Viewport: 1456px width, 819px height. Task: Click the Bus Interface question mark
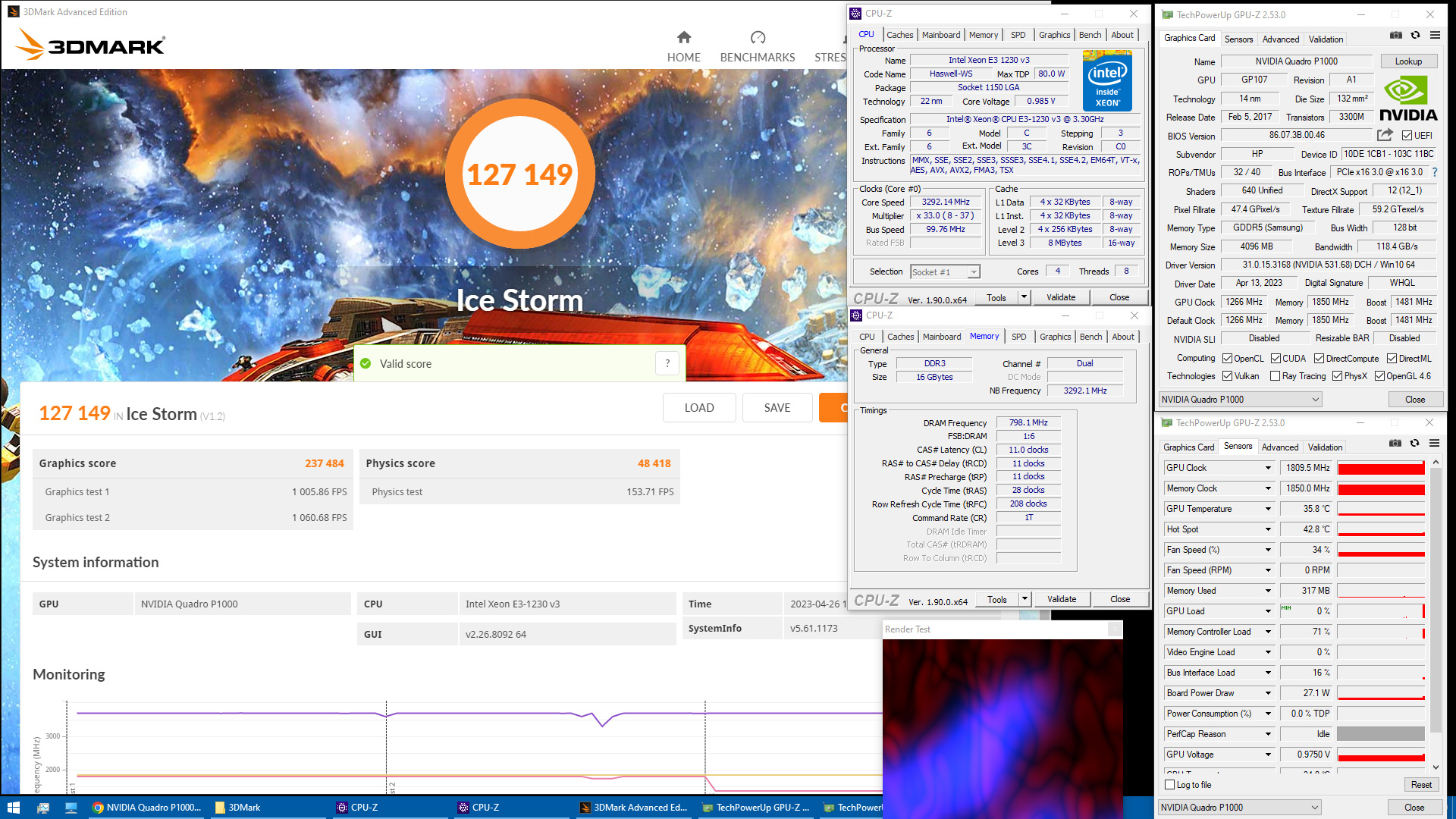[1434, 172]
